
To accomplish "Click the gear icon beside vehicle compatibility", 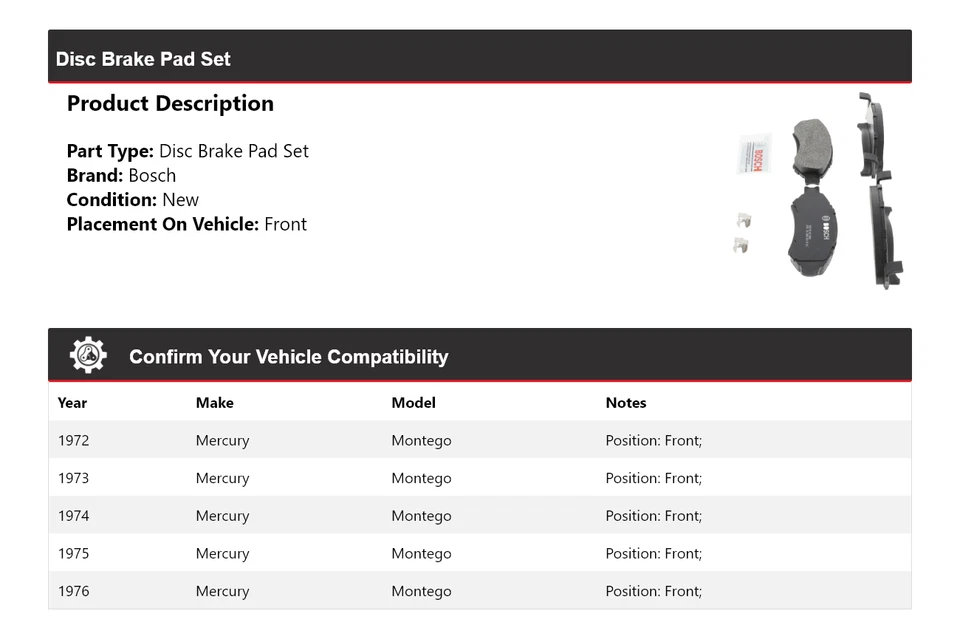I will click(88, 356).
